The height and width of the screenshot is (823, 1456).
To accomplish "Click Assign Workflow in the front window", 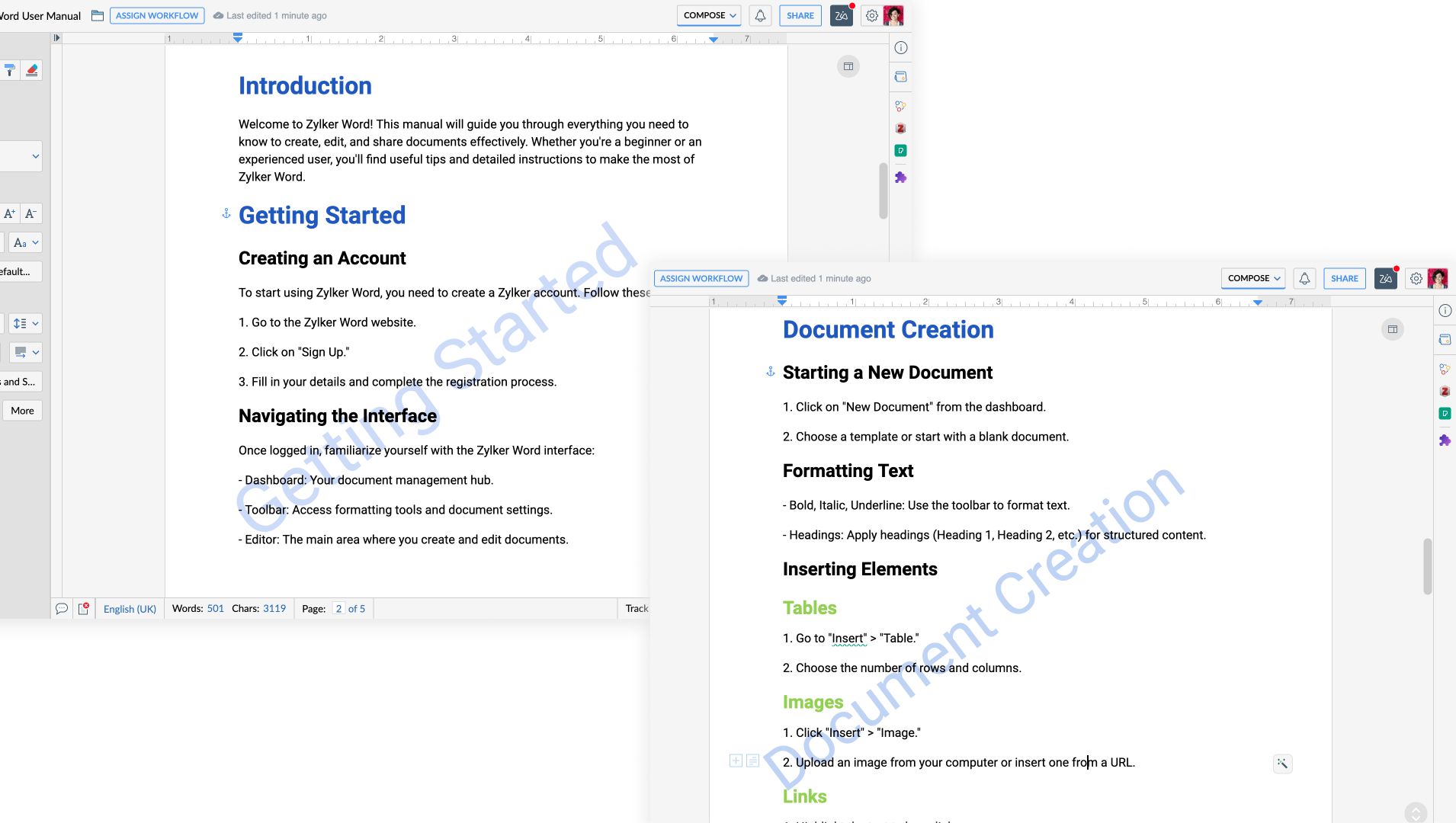I will 701,278.
